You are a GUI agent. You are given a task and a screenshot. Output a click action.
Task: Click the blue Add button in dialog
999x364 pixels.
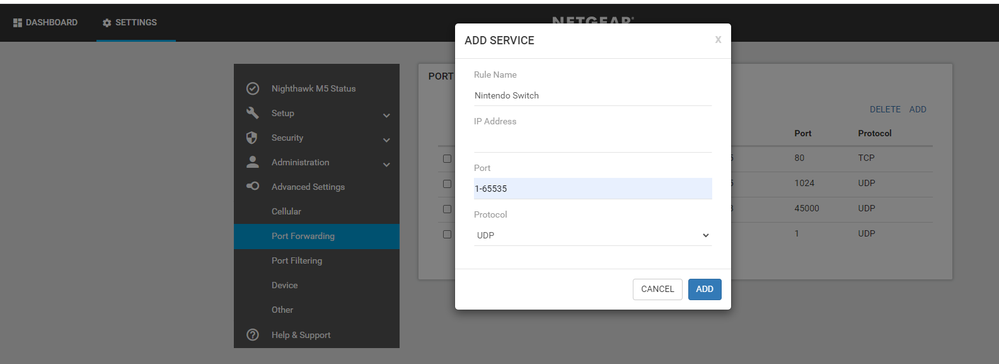tap(705, 289)
